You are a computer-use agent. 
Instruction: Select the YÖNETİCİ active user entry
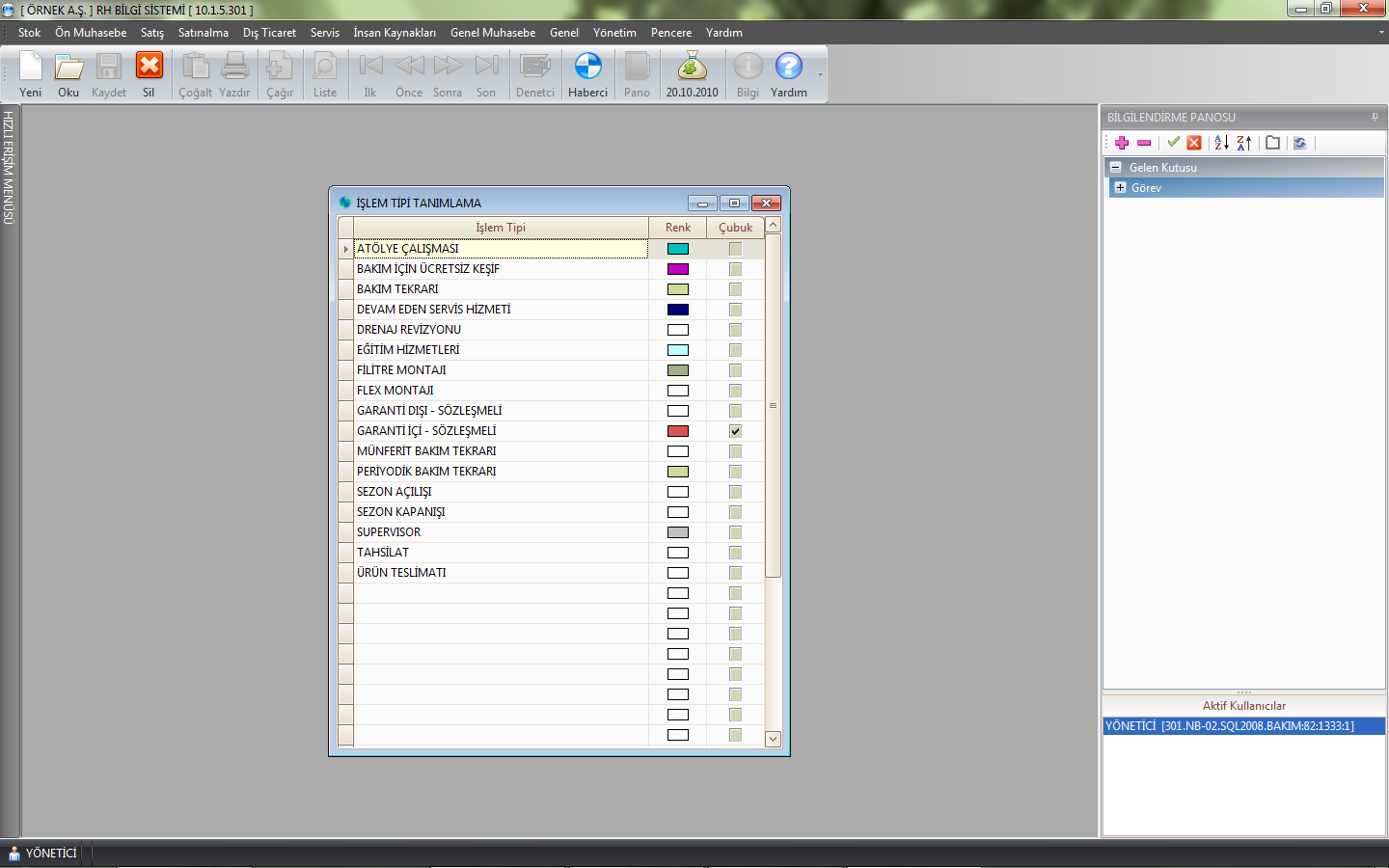pos(1229,726)
